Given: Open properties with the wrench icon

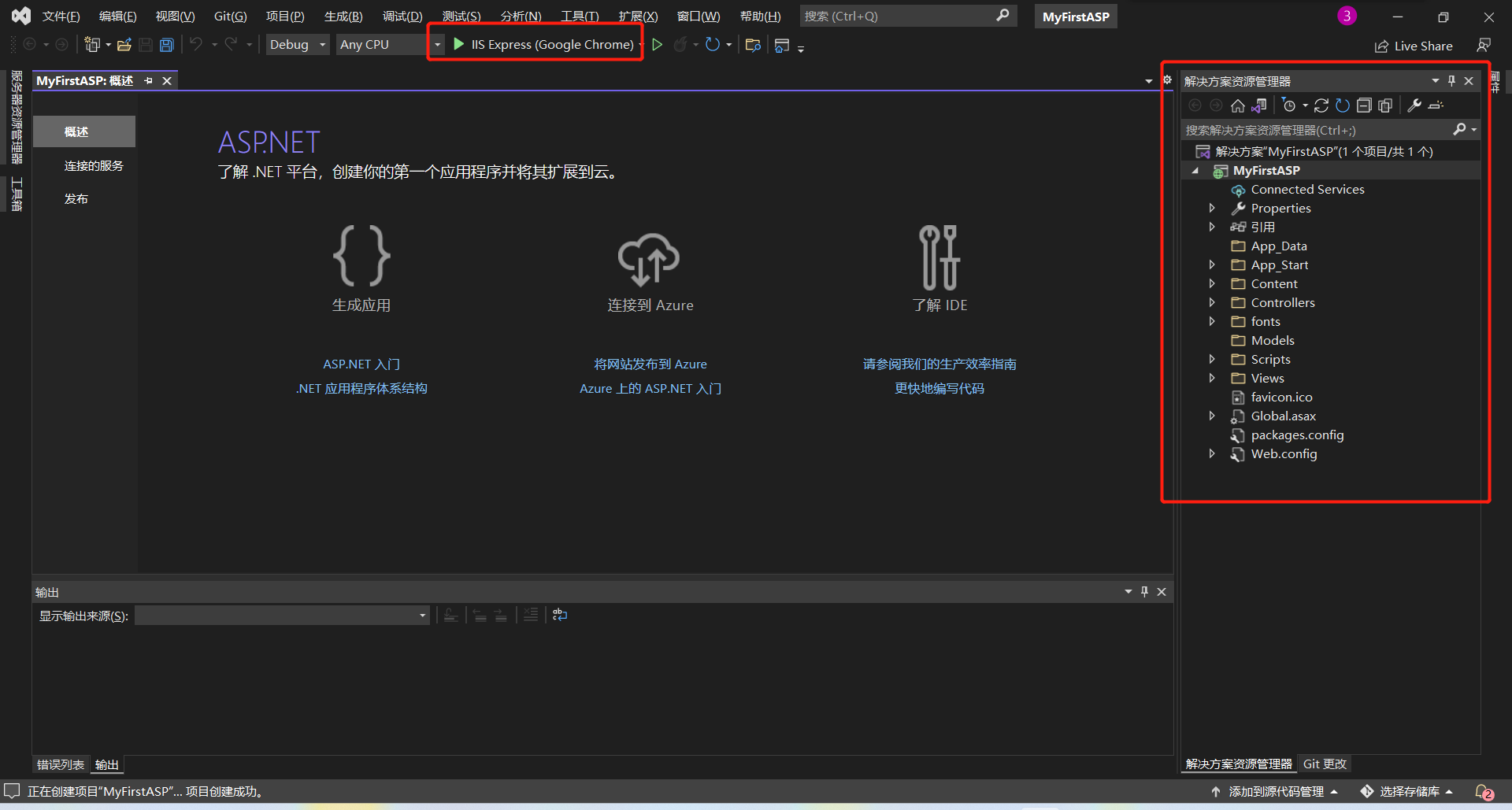Looking at the screenshot, I should 1414,105.
